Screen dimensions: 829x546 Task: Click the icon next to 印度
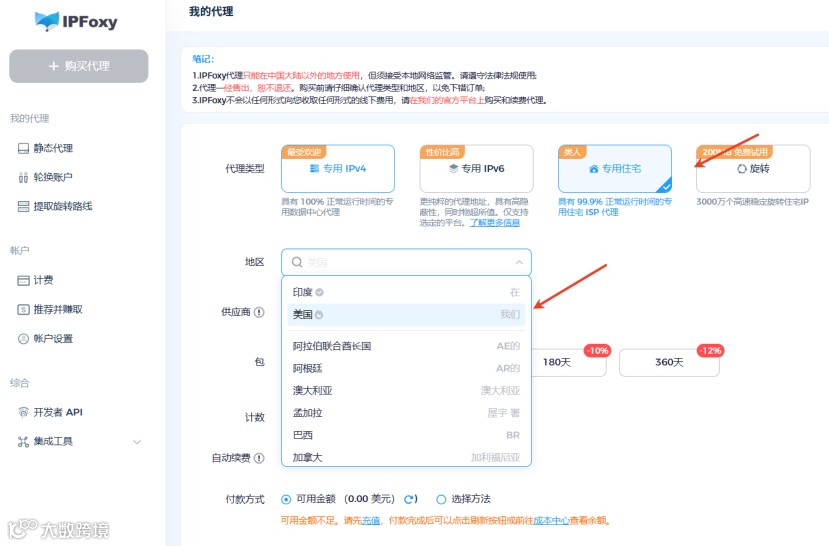(x=319, y=292)
